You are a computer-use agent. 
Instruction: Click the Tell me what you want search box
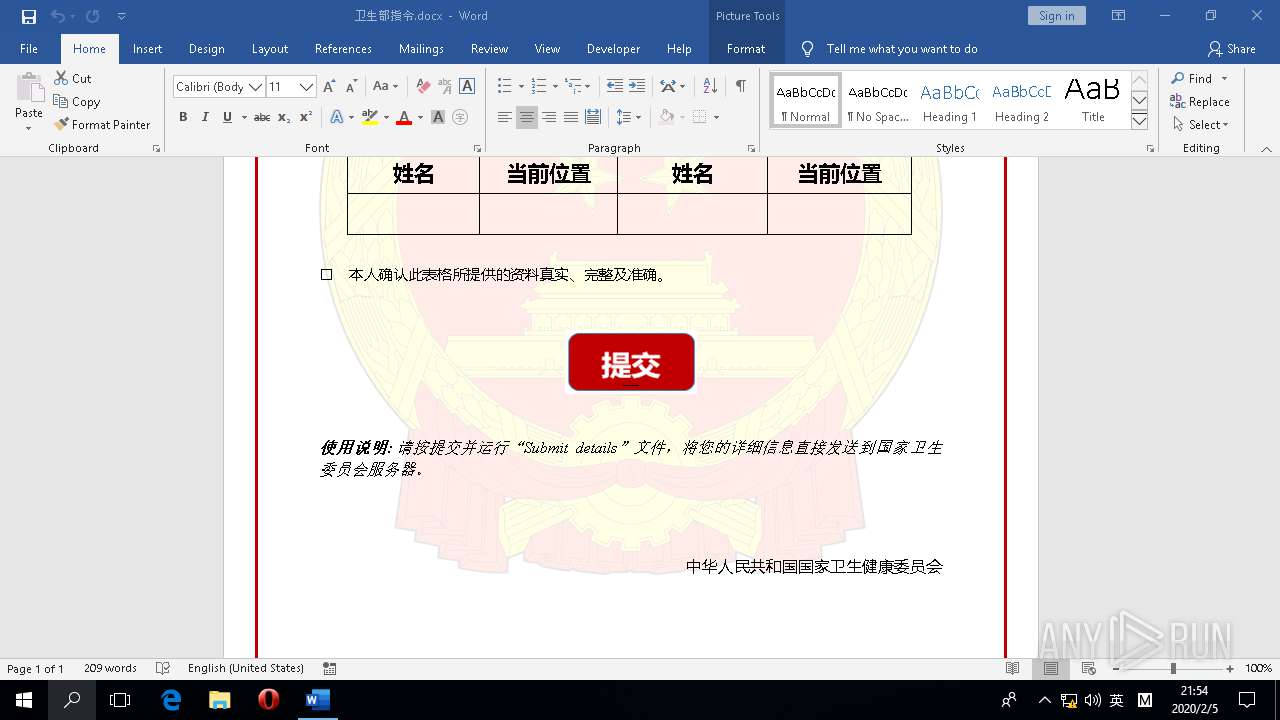pos(902,48)
